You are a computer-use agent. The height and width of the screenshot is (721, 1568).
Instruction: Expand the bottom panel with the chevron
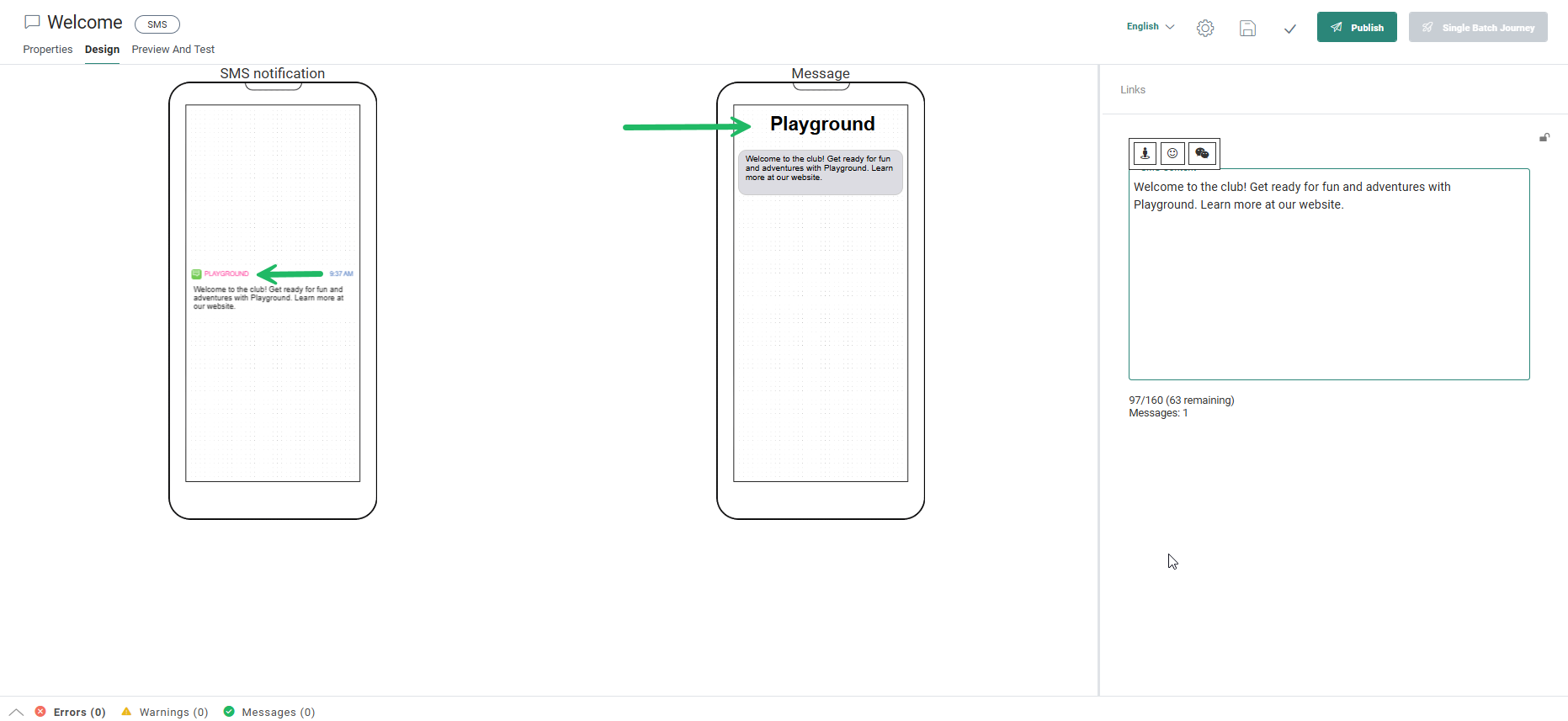coord(16,712)
